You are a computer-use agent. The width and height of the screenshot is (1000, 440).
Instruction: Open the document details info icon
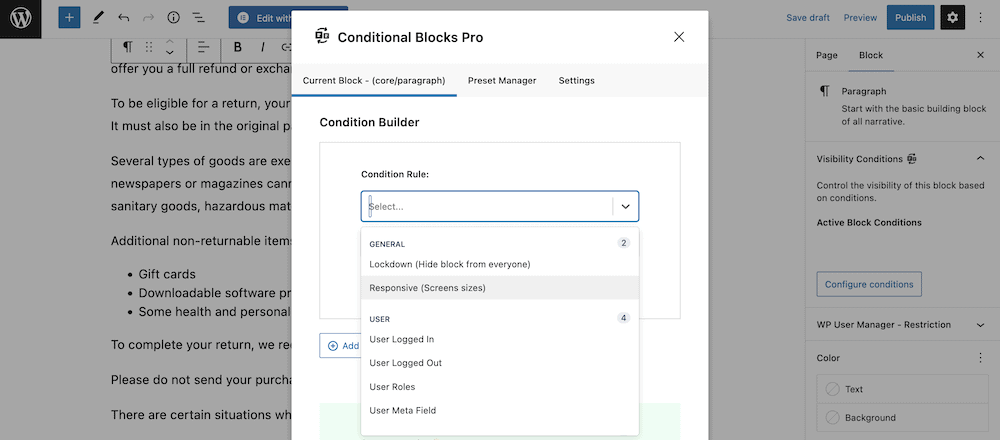coord(173,18)
